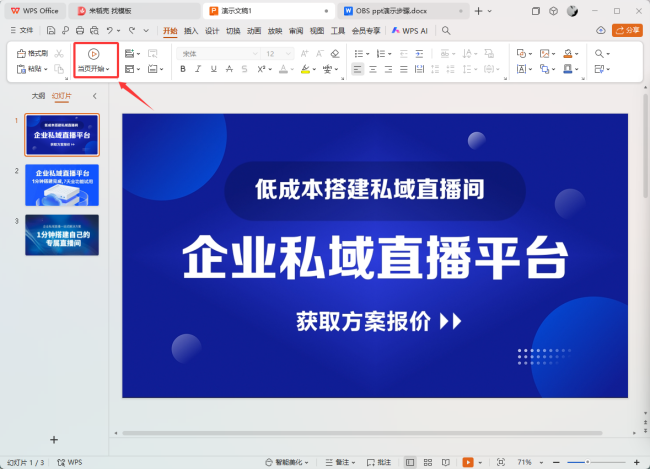Open the font name dropdown

coord(215,52)
